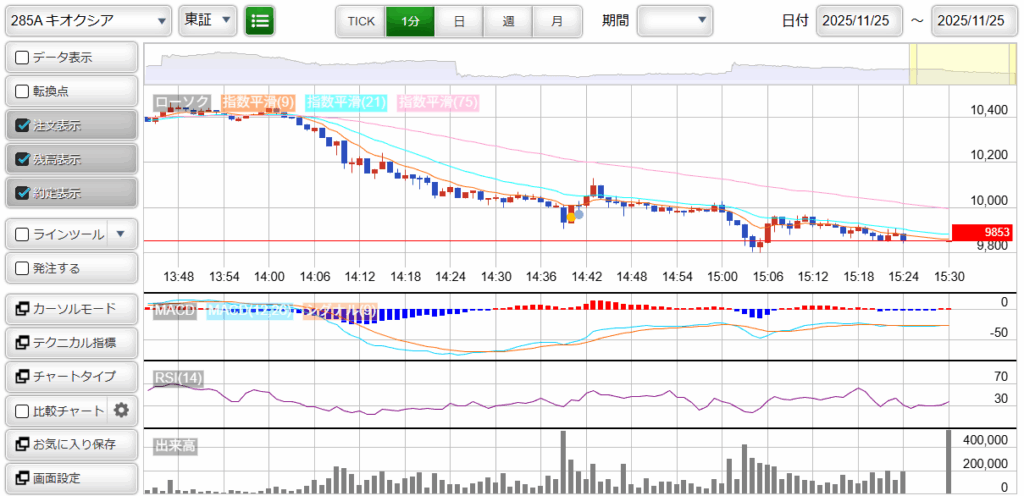Click the green list icon button

coord(260,20)
